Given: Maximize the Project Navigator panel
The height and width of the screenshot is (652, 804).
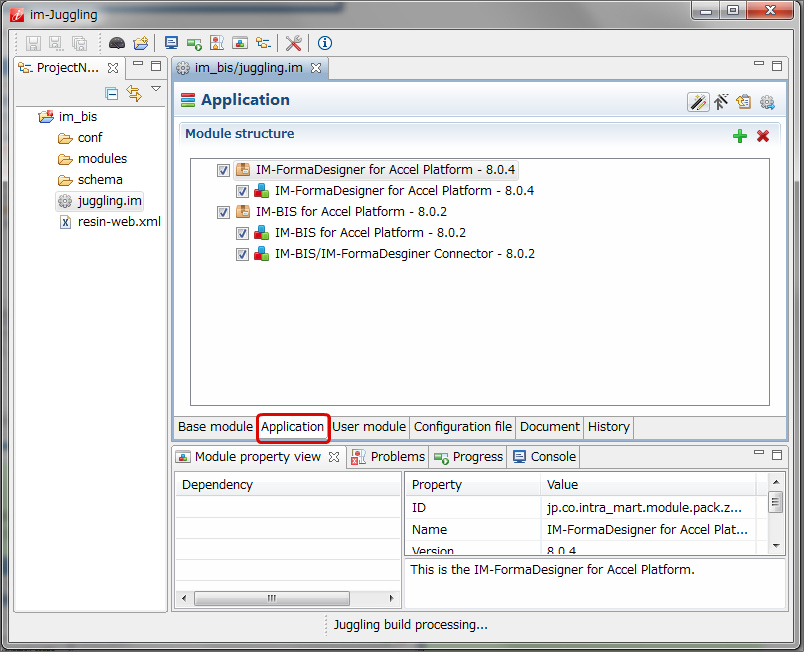Looking at the screenshot, I should (156, 66).
